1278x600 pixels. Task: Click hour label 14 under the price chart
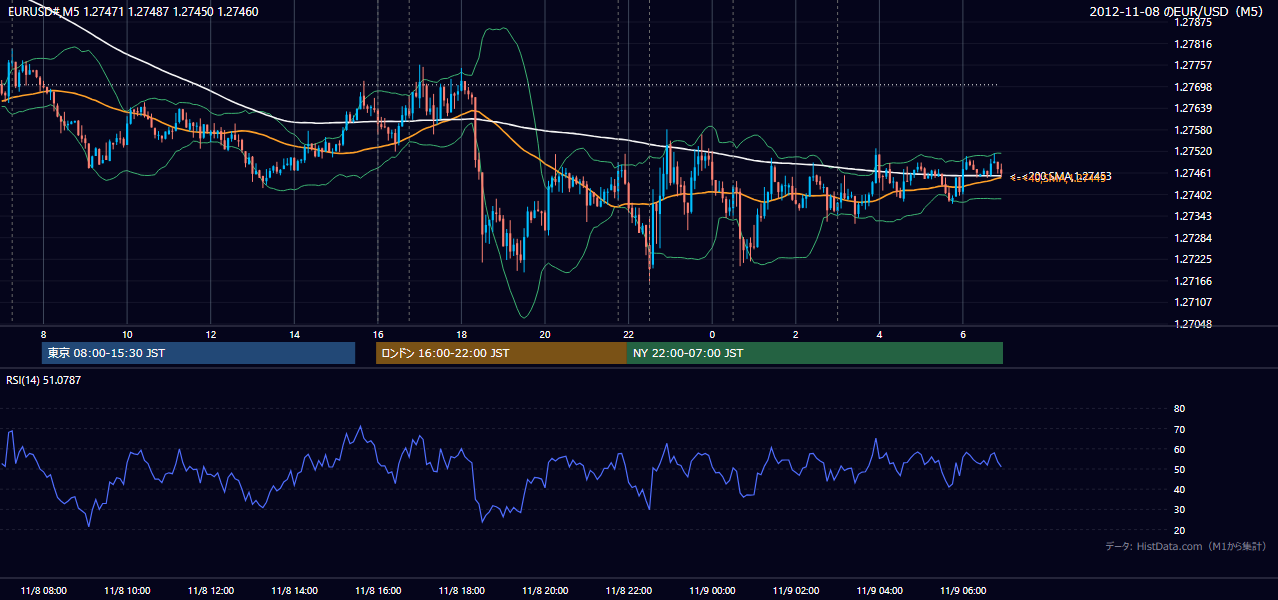294,334
